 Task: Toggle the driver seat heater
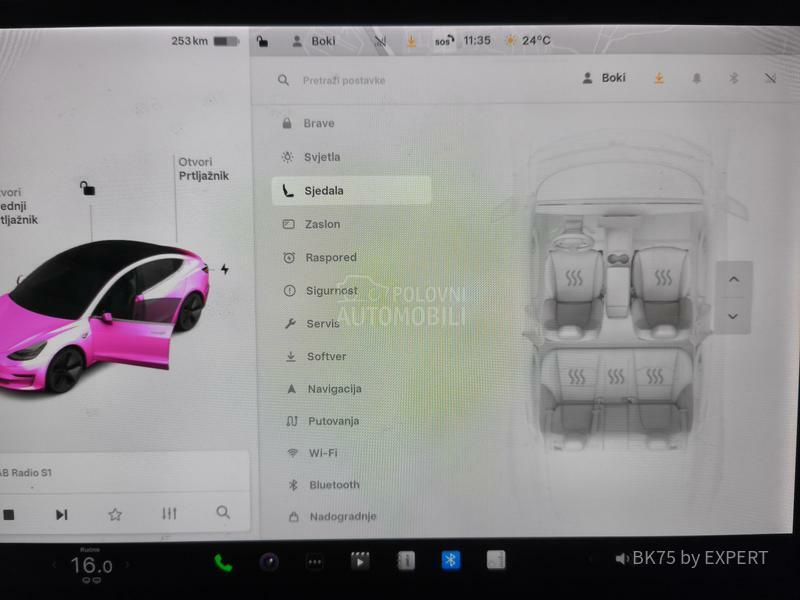[574, 278]
